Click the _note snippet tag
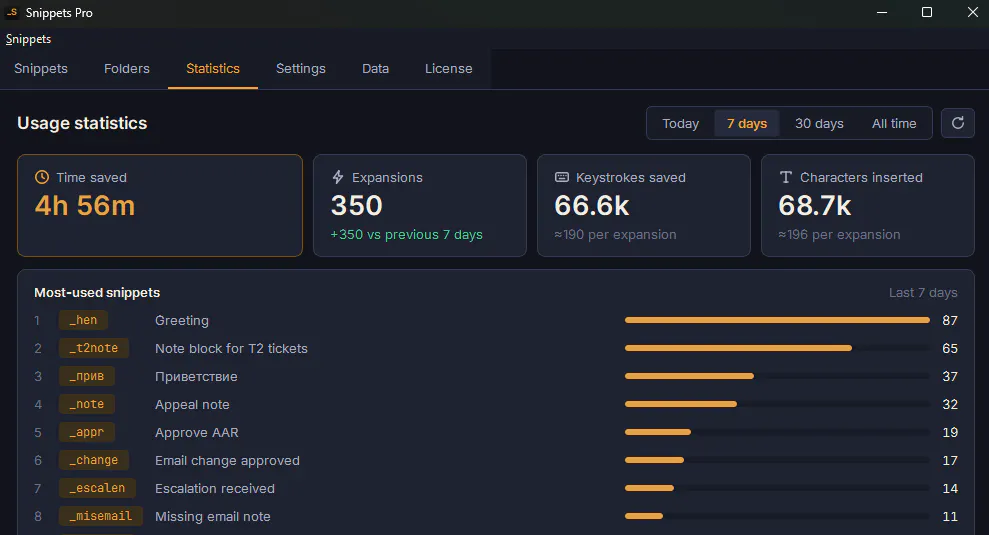Viewport: 989px width, 535px height. 87,404
